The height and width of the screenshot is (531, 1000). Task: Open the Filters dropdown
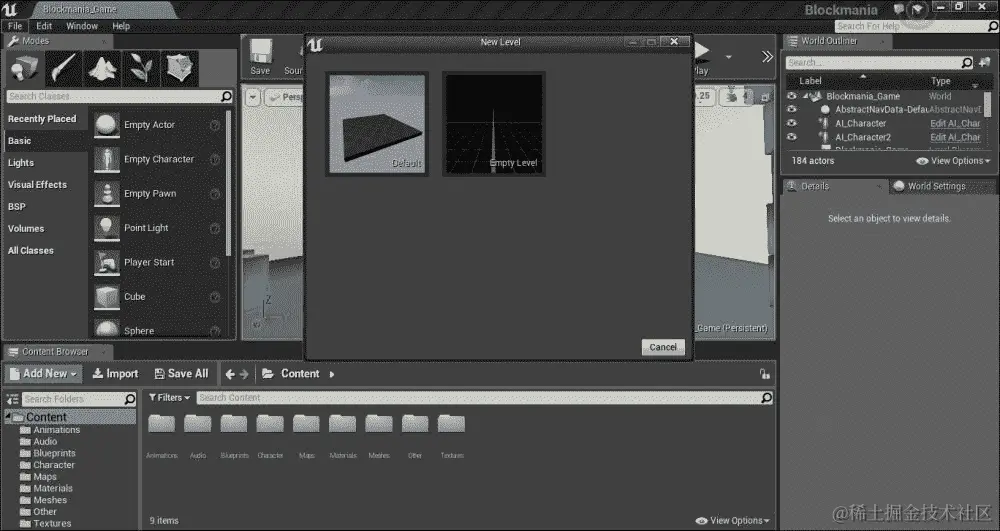pyautogui.click(x=169, y=398)
